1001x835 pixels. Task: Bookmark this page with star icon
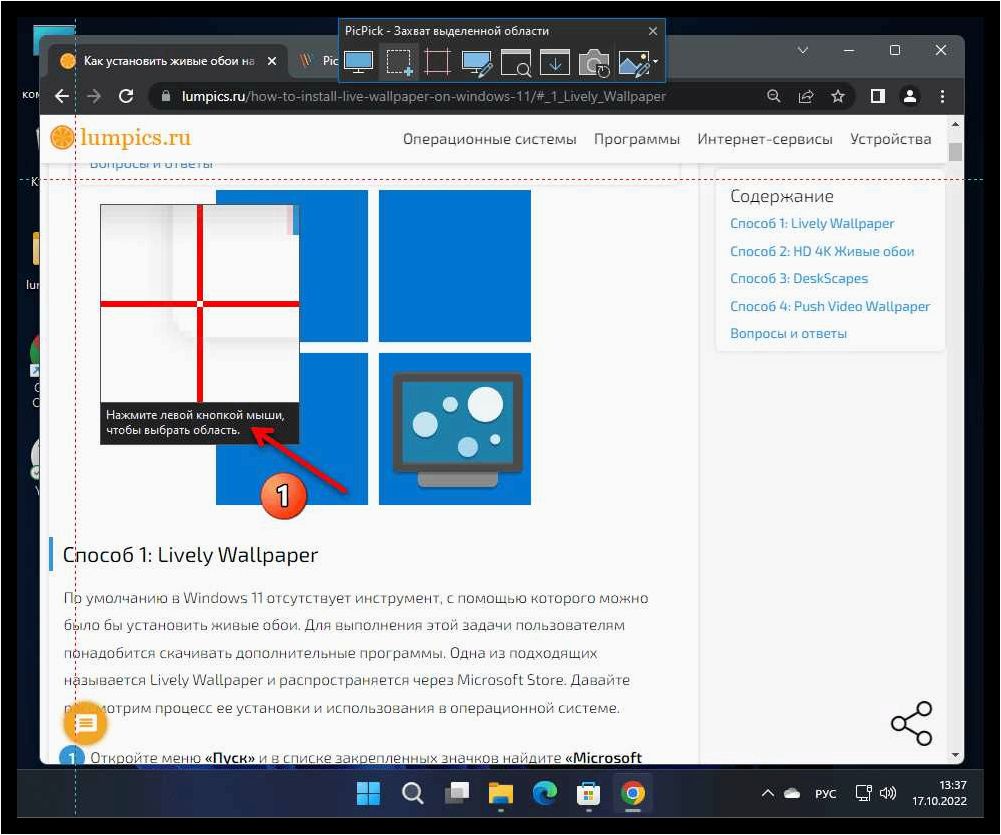838,96
